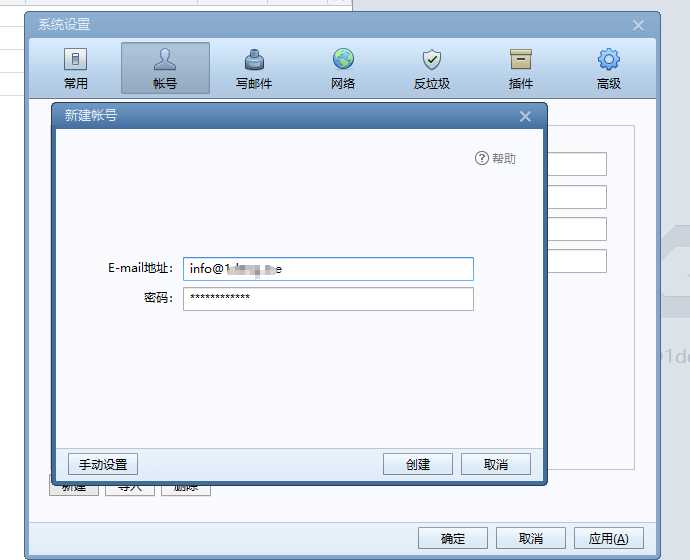The height and width of the screenshot is (560, 690).
Task: Focus the 密码 password field
Action: pyautogui.click(x=328, y=299)
